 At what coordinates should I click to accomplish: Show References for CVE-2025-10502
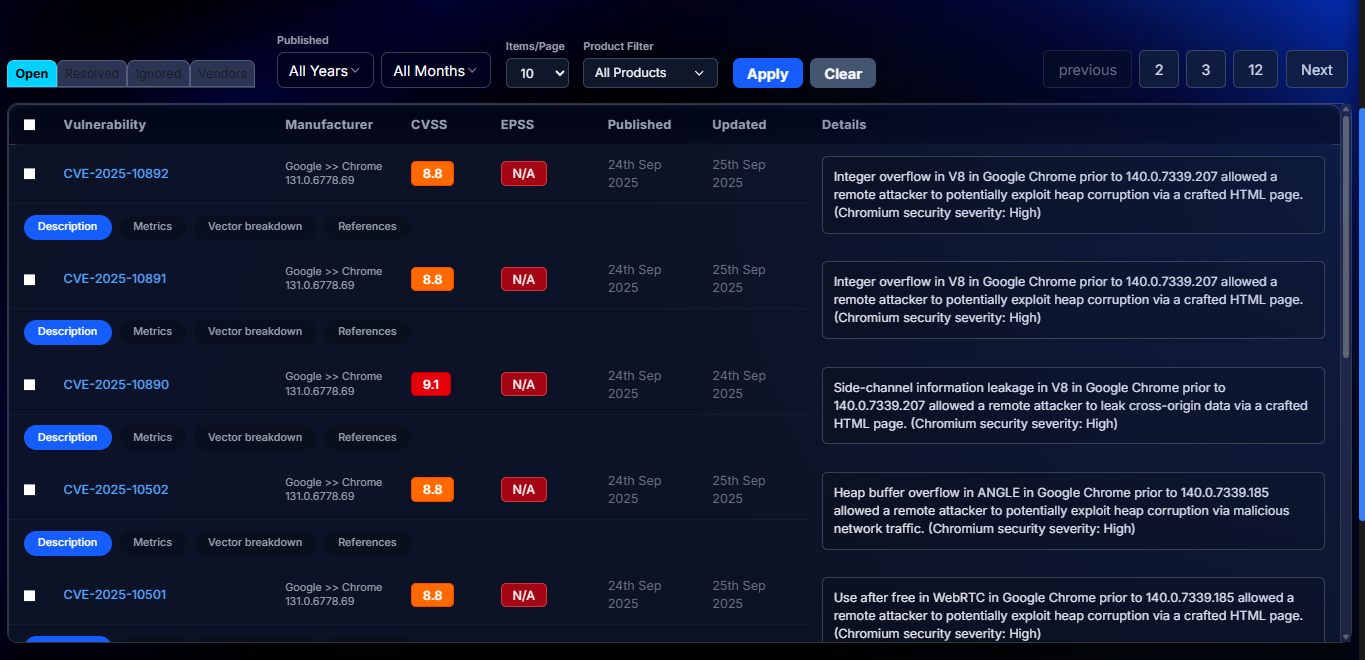click(x=367, y=543)
